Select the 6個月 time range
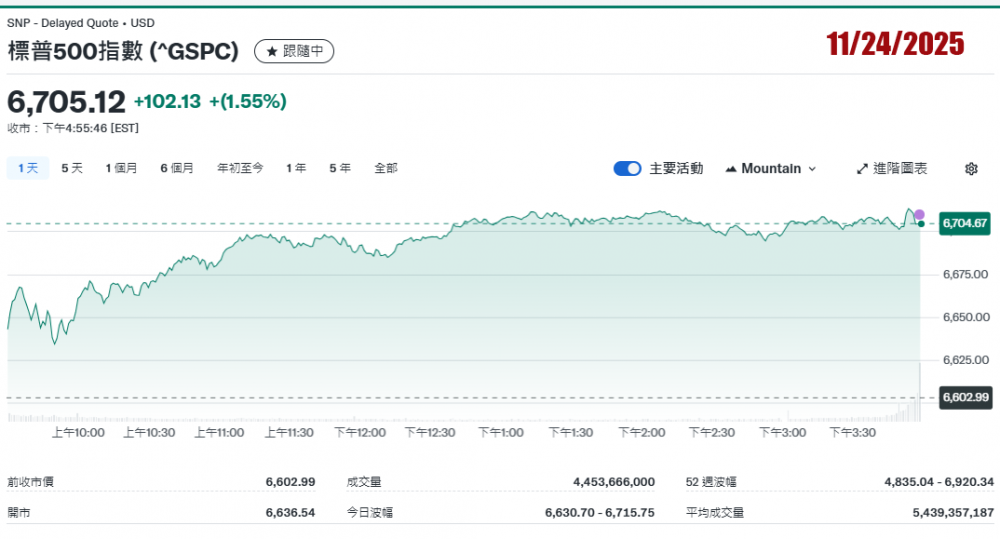The width and height of the screenshot is (1000, 539). click(177, 169)
